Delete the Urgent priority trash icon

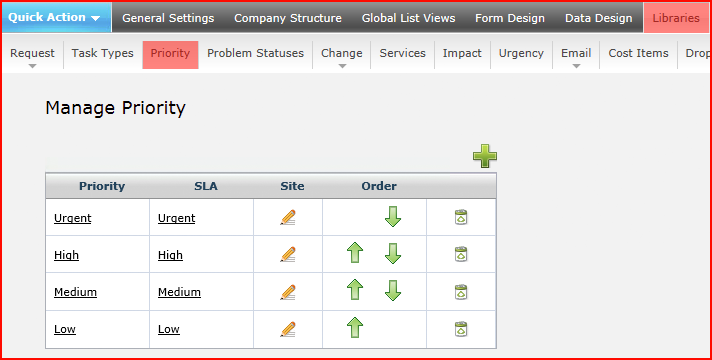(x=461, y=217)
